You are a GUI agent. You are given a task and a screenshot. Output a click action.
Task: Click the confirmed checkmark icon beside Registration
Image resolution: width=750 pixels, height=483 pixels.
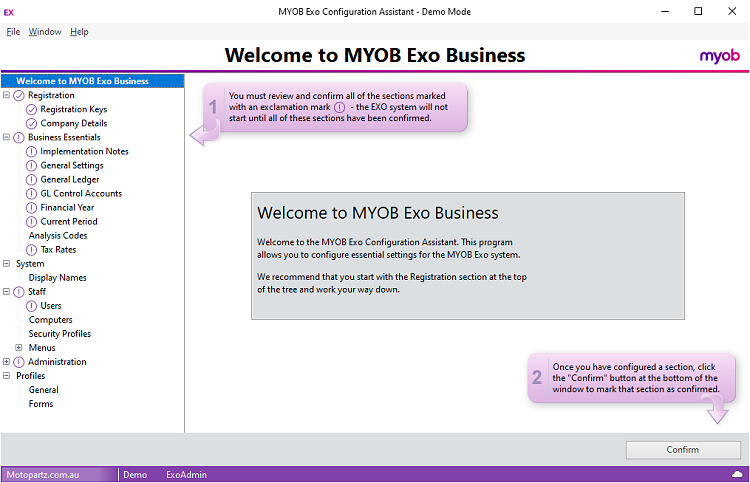point(19,96)
